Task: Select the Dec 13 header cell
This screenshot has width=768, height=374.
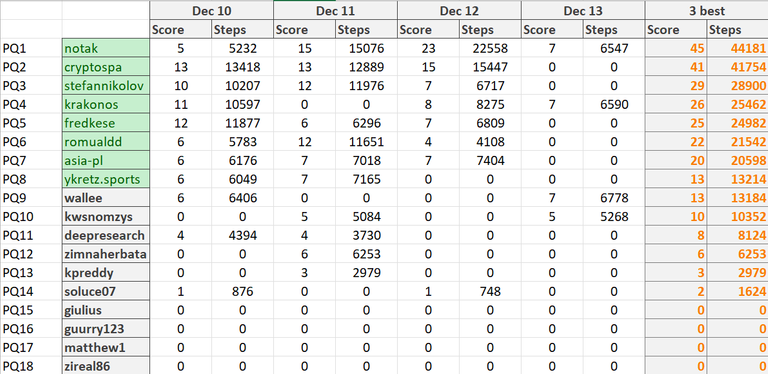Action: (583, 10)
